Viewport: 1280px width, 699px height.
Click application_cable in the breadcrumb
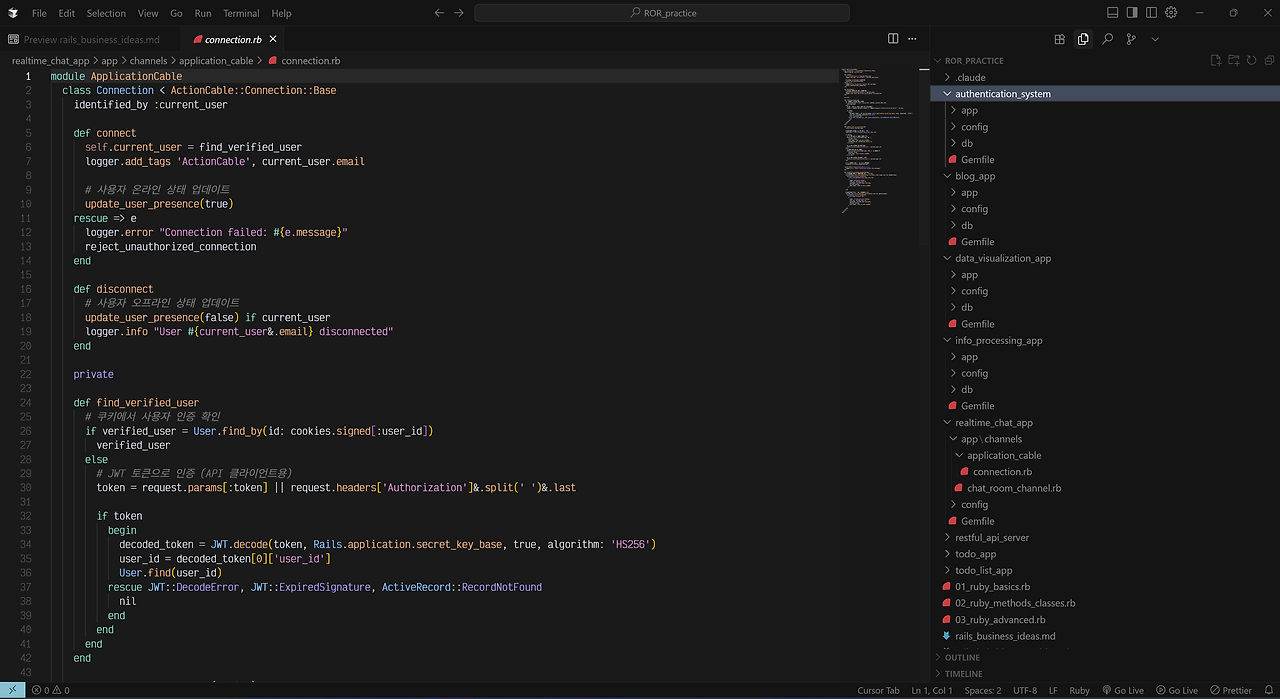coord(216,61)
